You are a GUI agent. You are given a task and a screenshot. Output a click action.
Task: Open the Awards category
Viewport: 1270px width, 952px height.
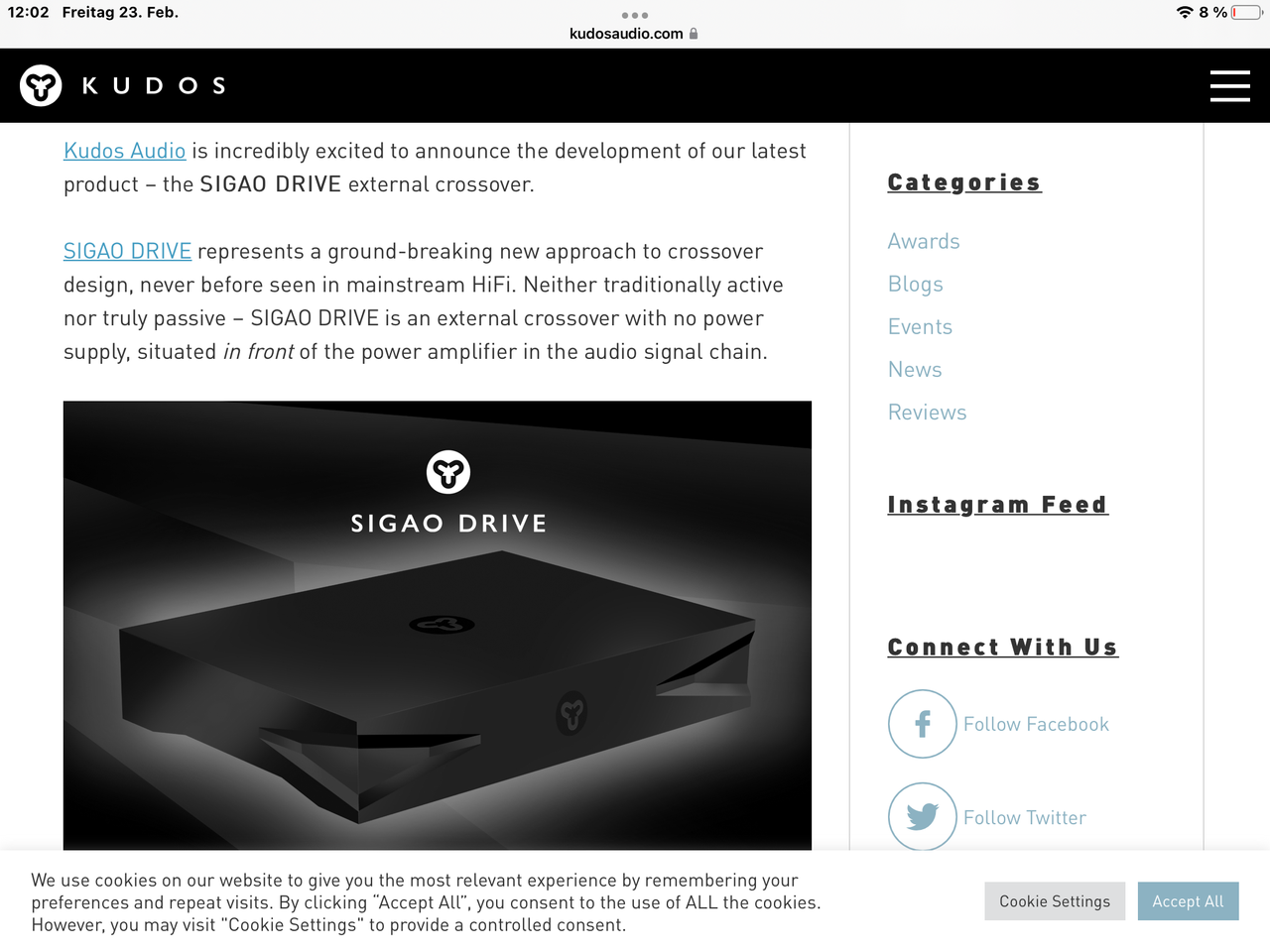(924, 241)
